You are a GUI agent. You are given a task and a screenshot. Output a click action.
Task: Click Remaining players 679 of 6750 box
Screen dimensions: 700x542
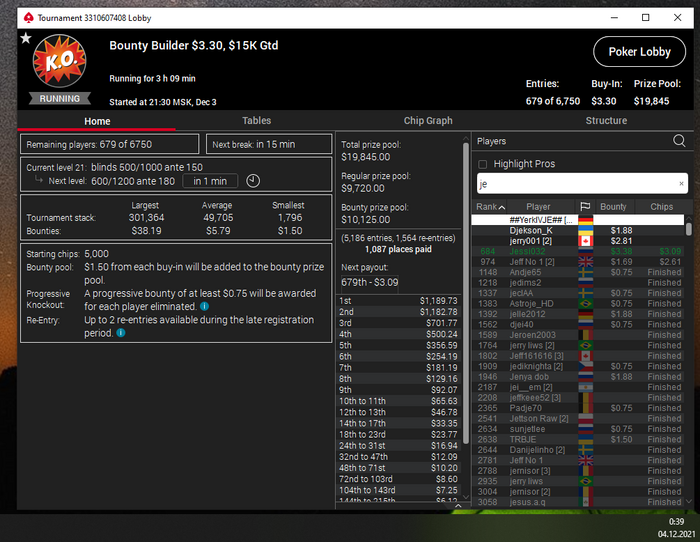109,144
